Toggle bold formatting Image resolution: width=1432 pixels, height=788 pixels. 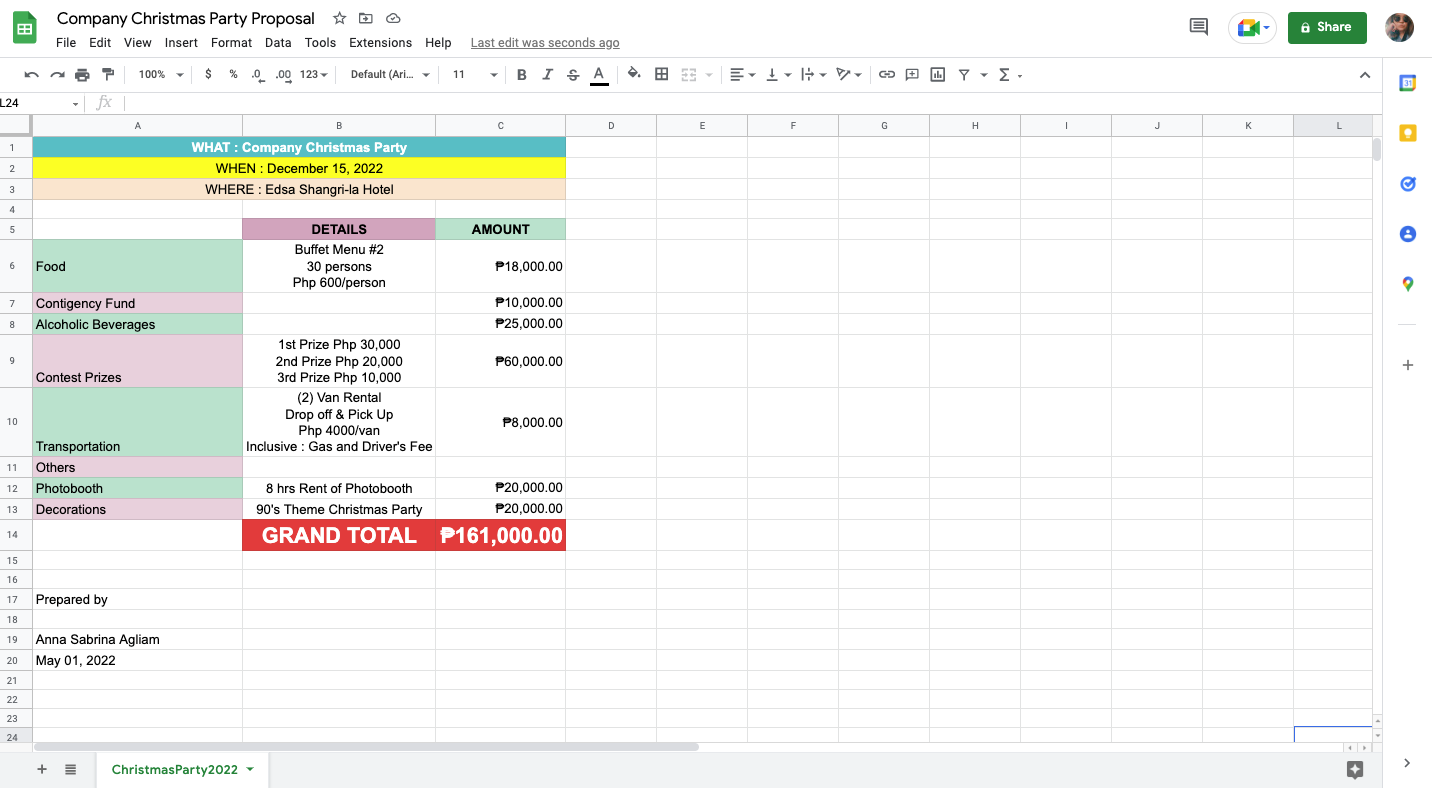click(x=522, y=75)
